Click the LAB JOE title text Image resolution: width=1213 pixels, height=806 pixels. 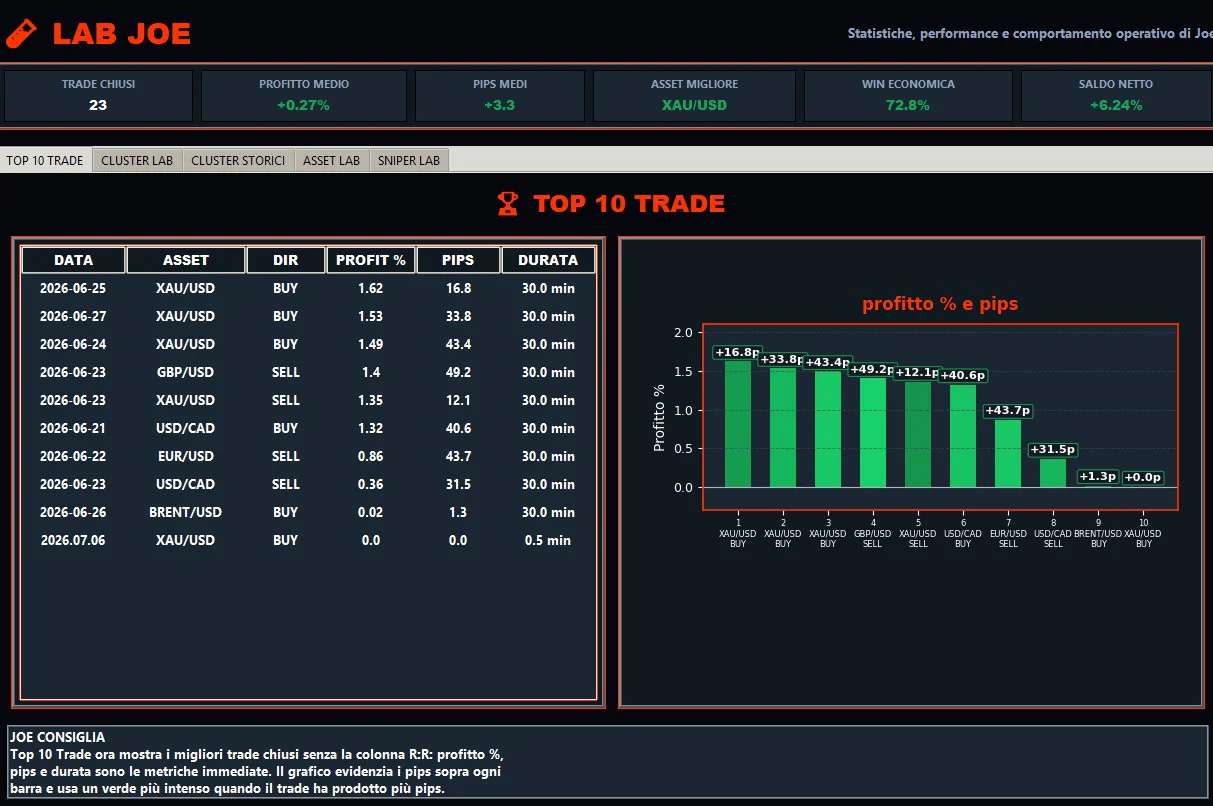click(121, 34)
